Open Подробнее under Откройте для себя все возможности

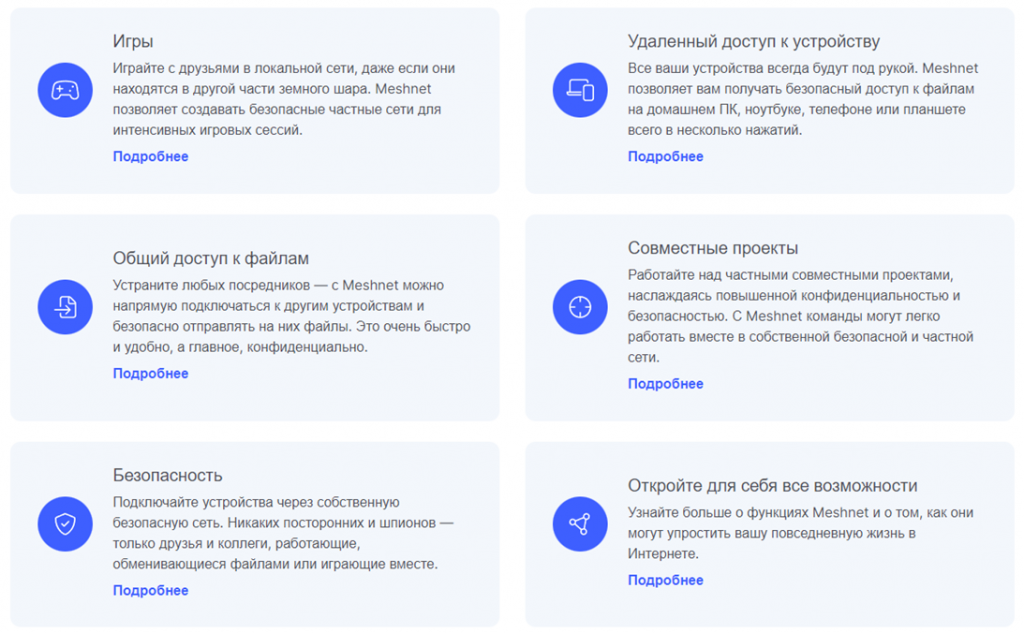pos(665,581)
